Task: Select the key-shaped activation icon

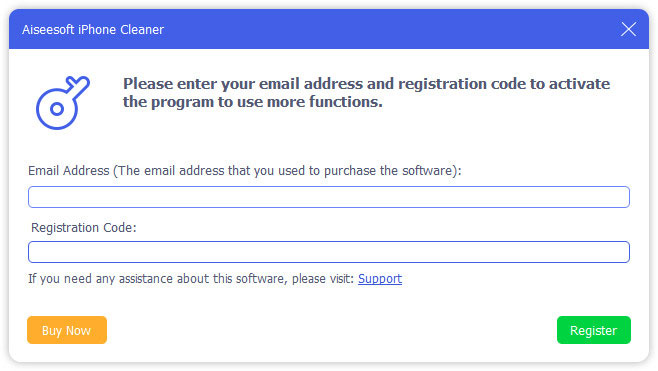Action: [63, 103]
